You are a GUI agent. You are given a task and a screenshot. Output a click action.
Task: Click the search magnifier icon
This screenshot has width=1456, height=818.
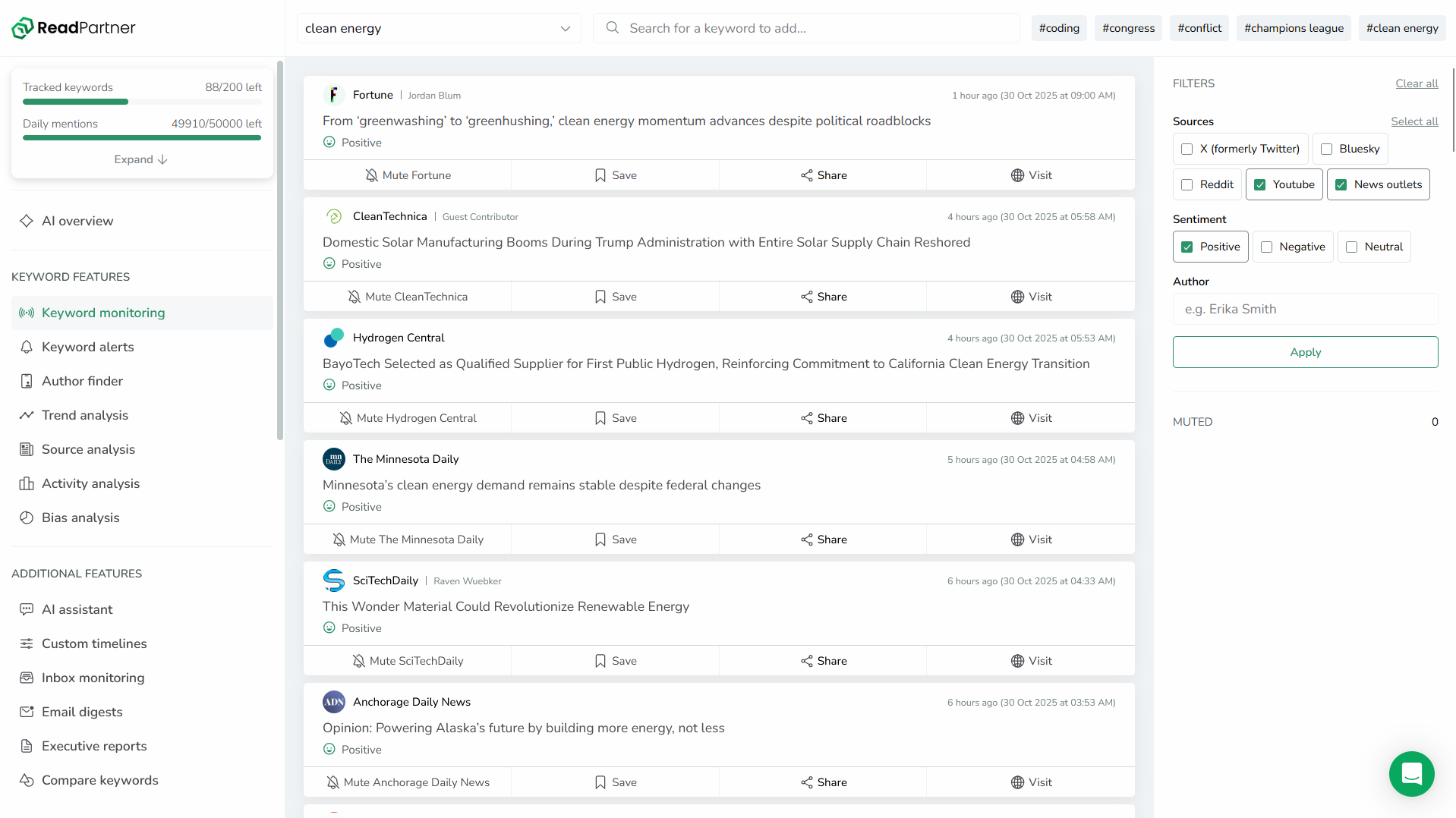(x=612, y=28)
